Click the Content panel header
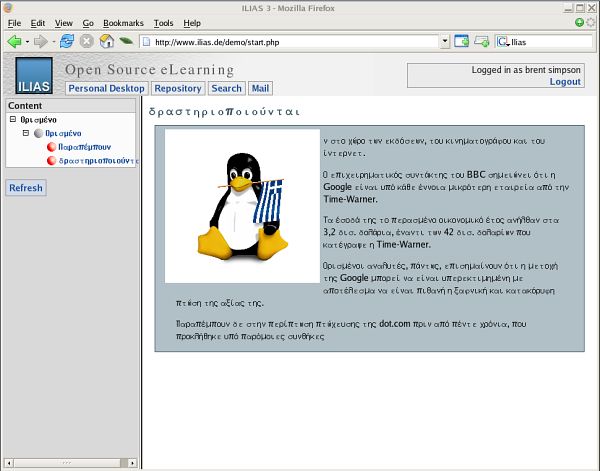 tap(71, 106)
